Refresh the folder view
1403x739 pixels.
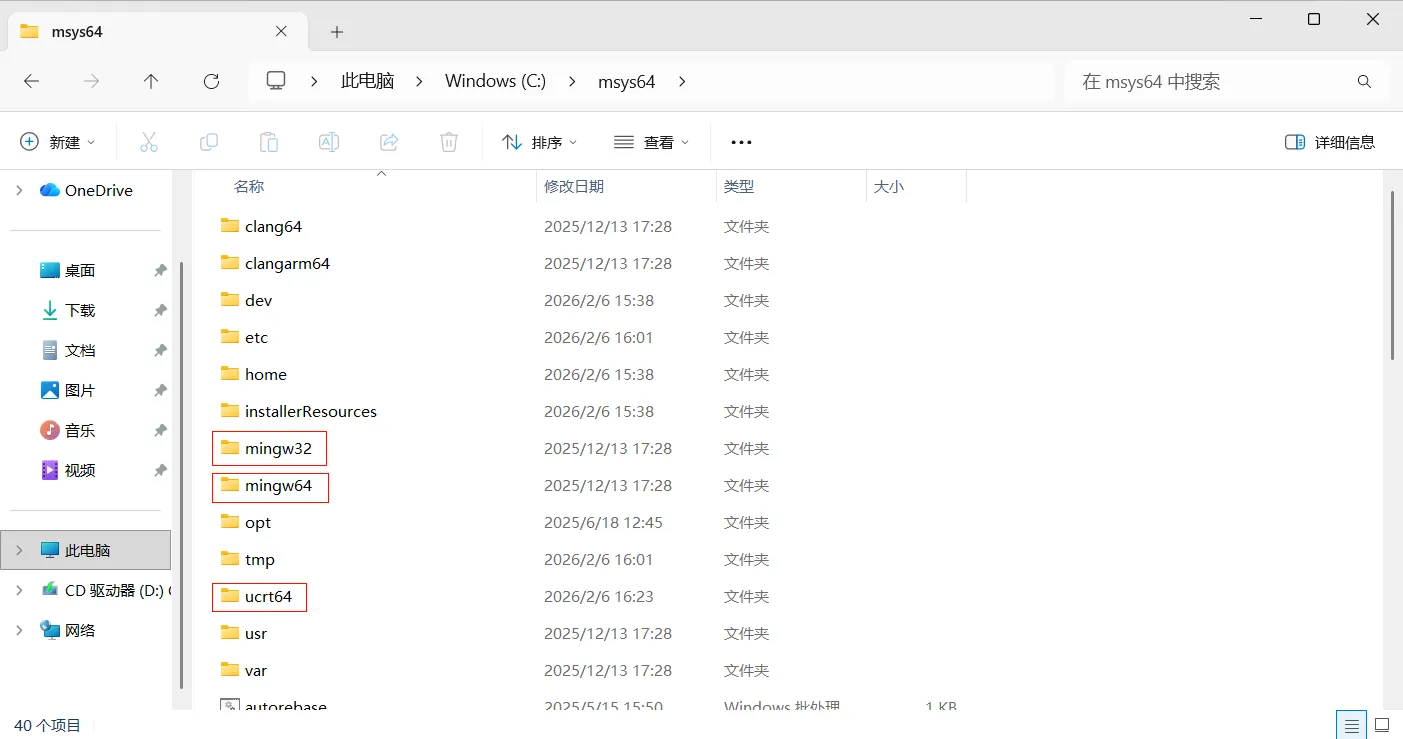[x=211, y=81]
